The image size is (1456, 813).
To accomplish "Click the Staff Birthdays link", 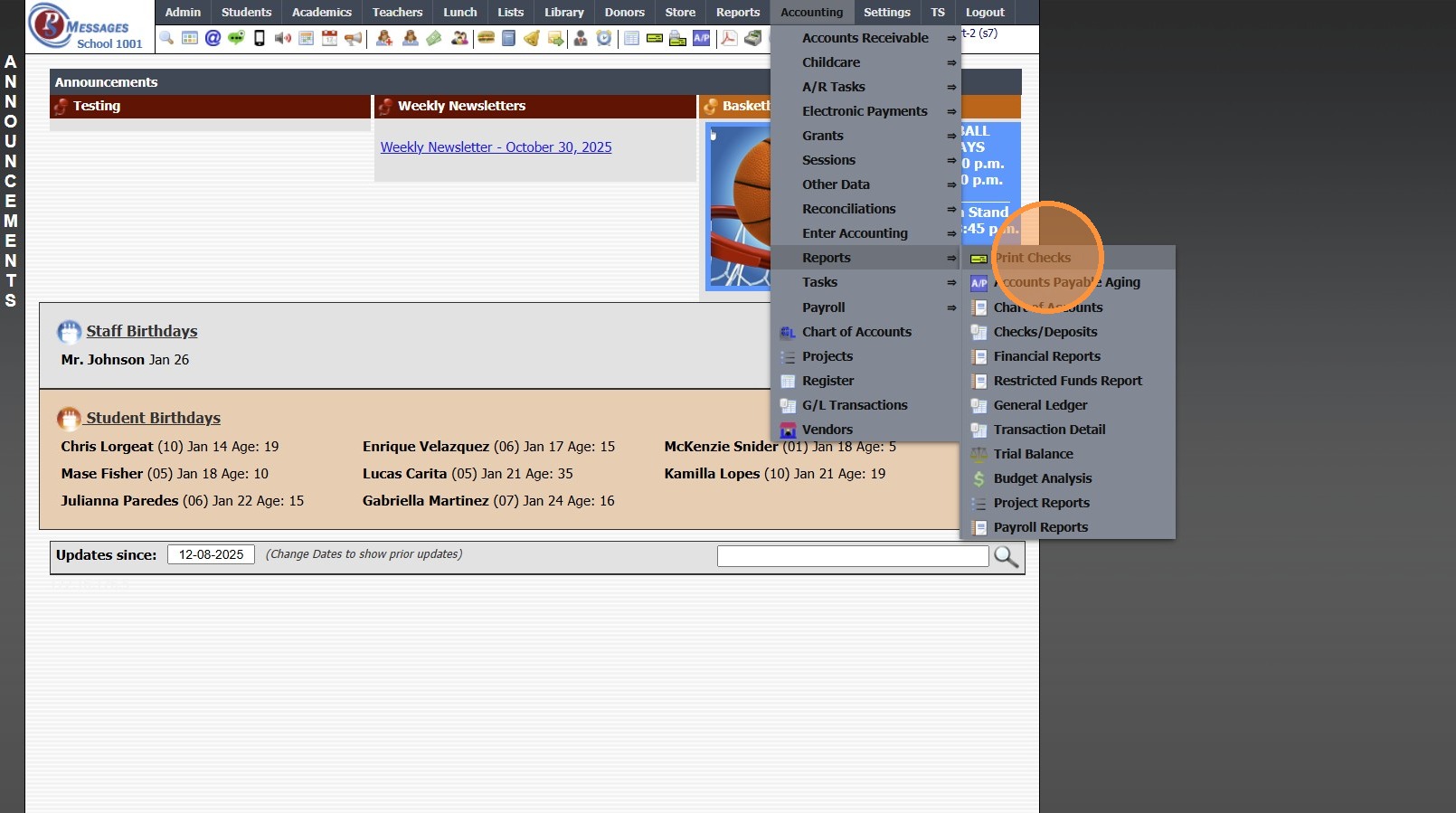I will pos(141,331).
